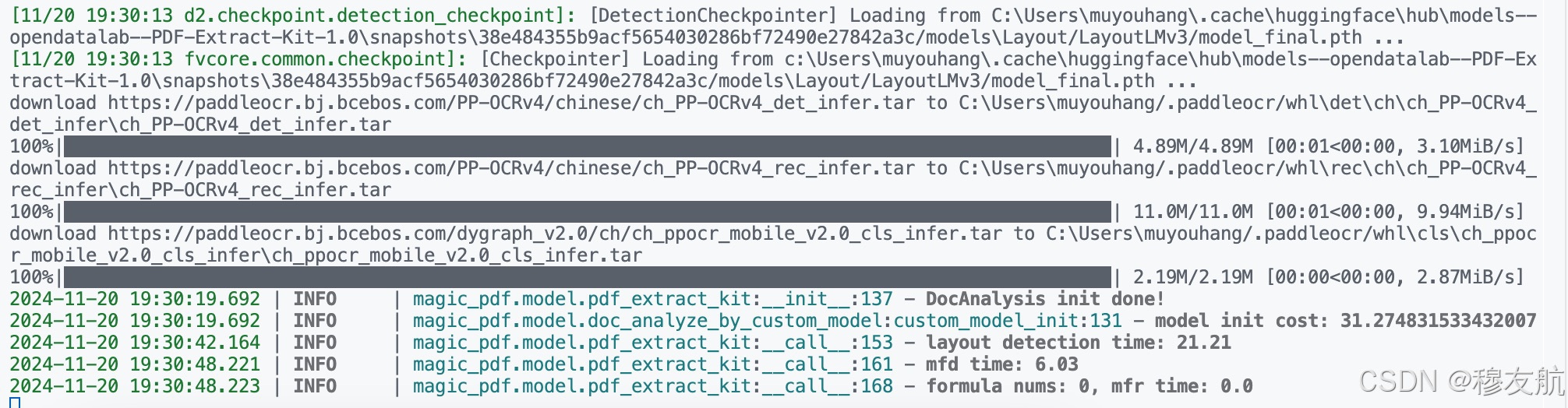Click the "model init cost: 31.274831533432007" message
The image size is (1568, 408).
click(1345, 321)
